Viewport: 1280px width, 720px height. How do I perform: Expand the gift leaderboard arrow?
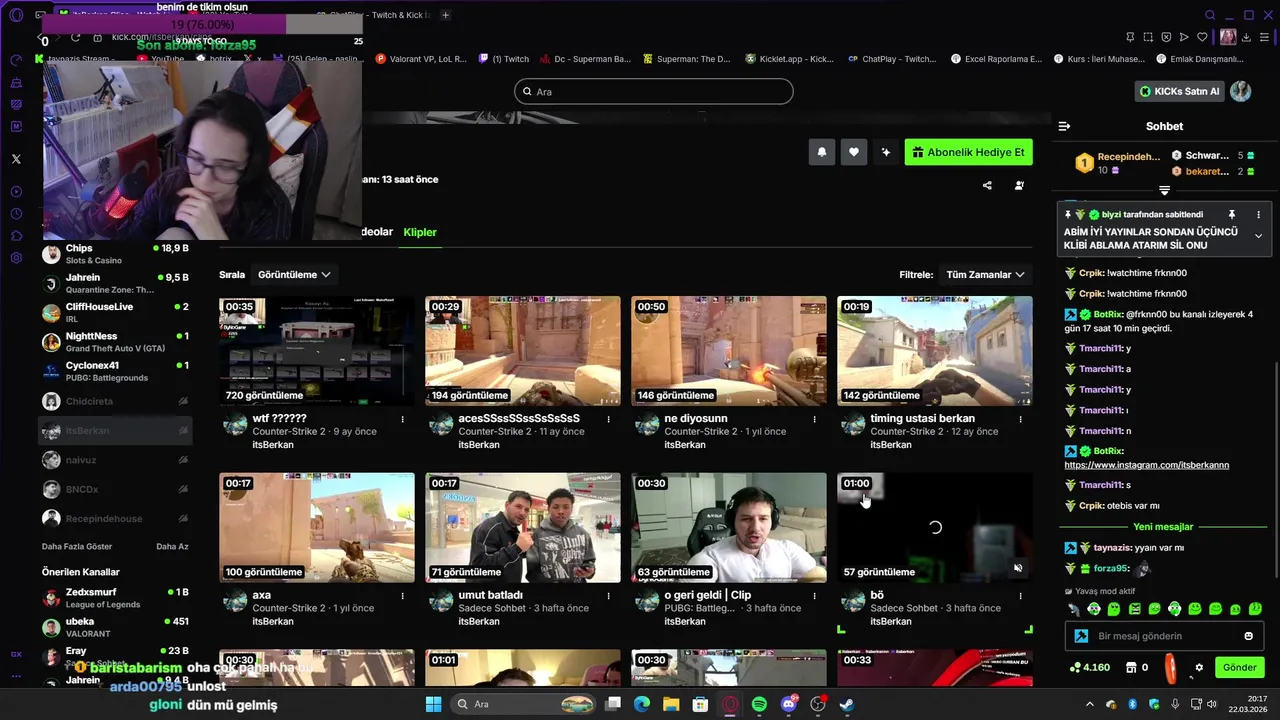1164,190
